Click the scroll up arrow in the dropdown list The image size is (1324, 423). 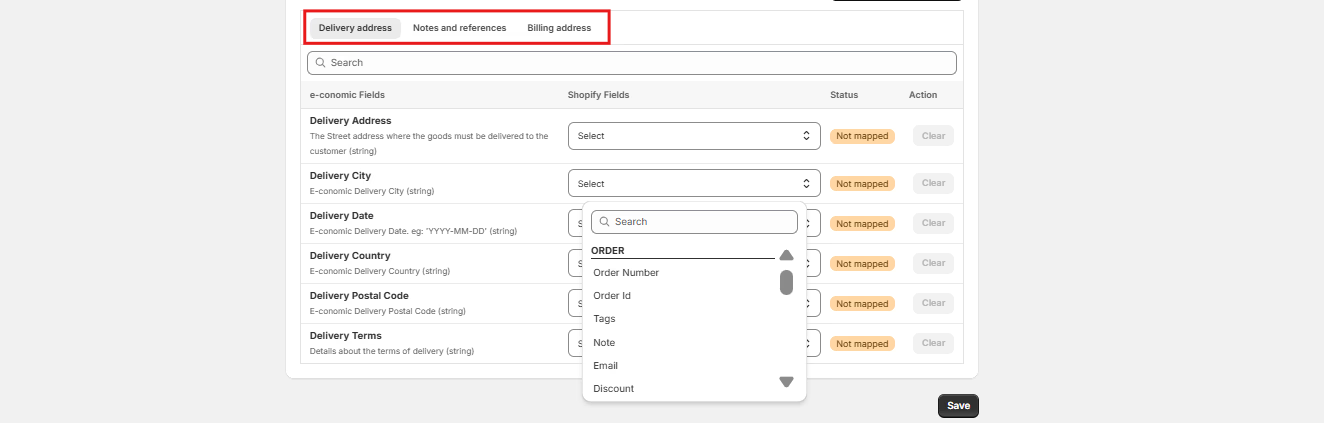click(786, 255)
